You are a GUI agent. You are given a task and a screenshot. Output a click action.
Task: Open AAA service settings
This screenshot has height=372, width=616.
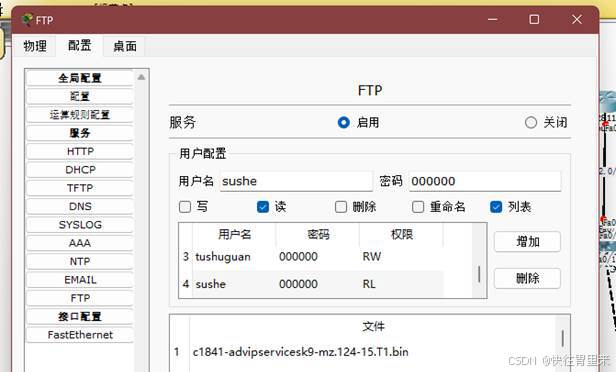[80, 243]
